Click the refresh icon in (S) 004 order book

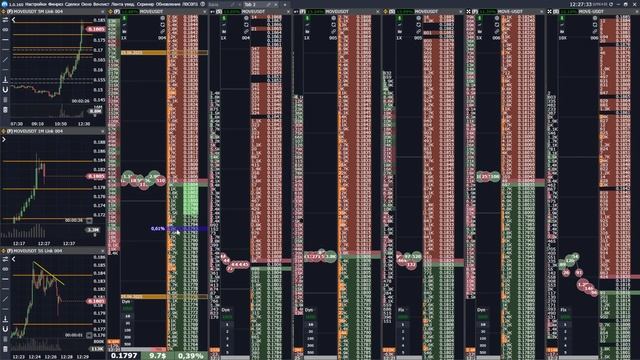tap(247, 25)
